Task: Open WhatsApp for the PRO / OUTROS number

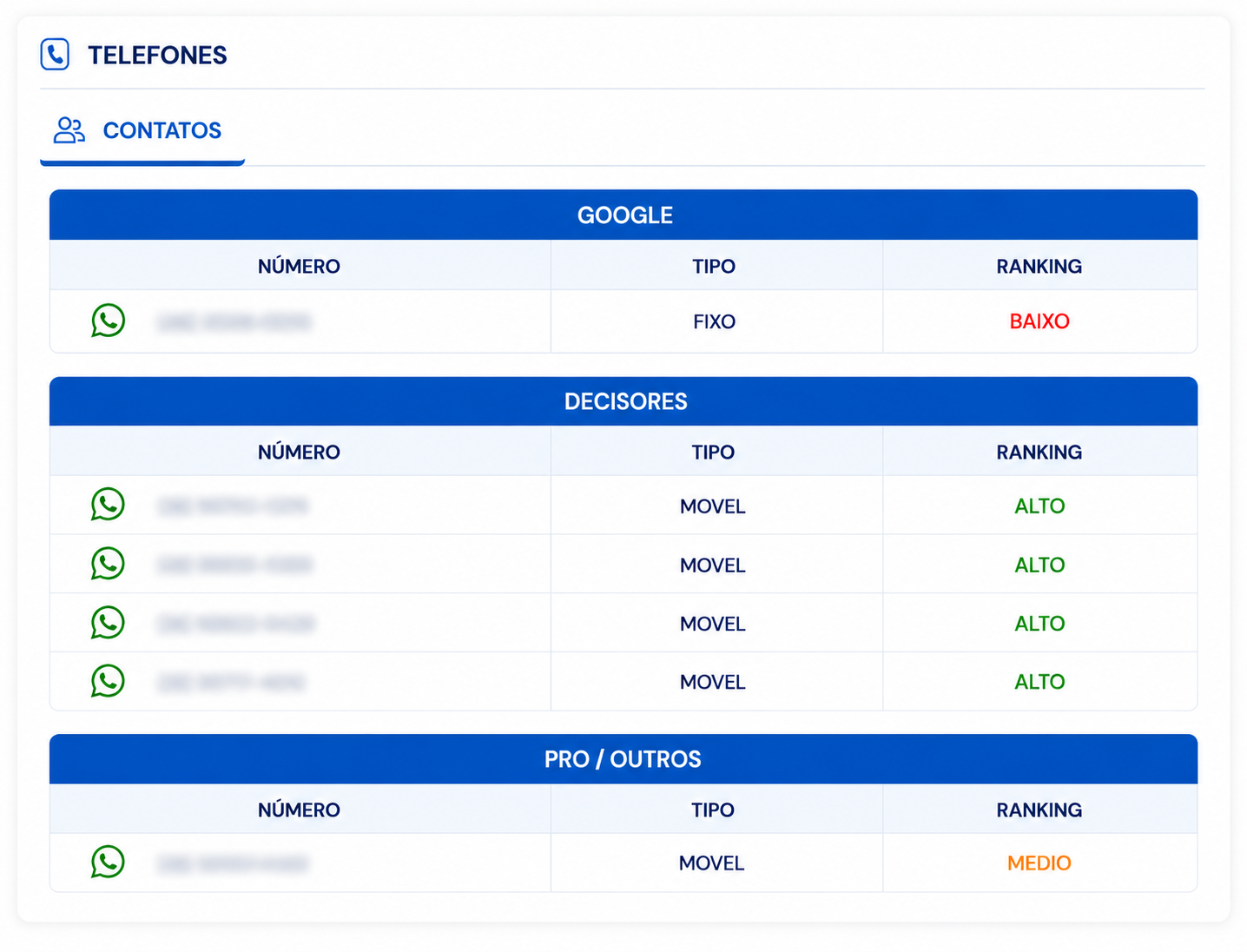Action: 109,862
